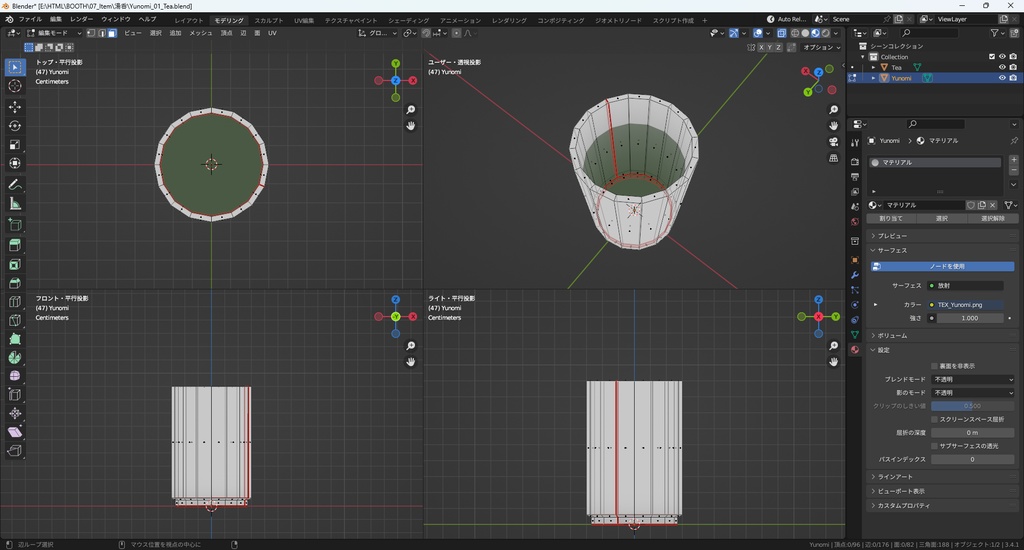The height and width of the screenshot is (550, 1024).
Task: Open the Modifier wrench properties tab
Action: point(855,274)
